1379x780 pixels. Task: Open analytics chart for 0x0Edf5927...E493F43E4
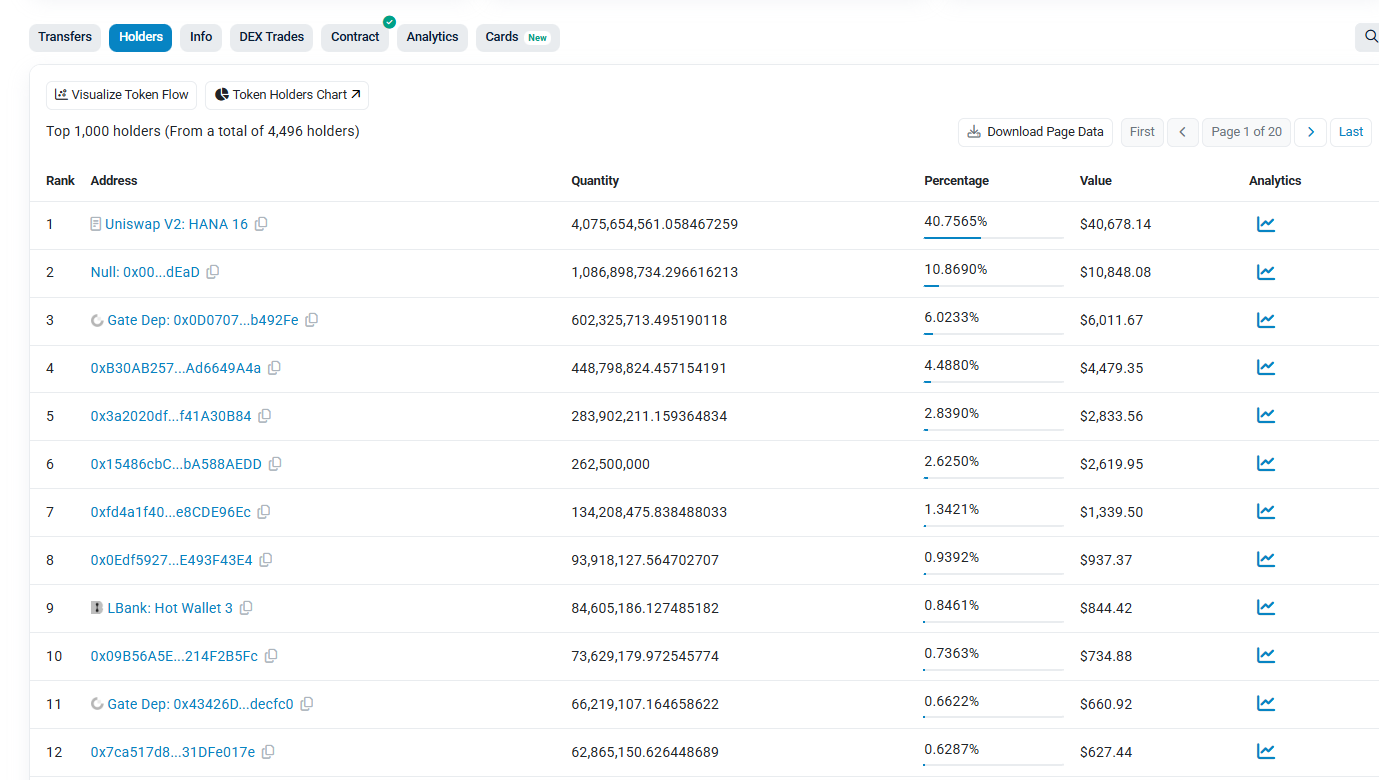[x=1266, y=560]
